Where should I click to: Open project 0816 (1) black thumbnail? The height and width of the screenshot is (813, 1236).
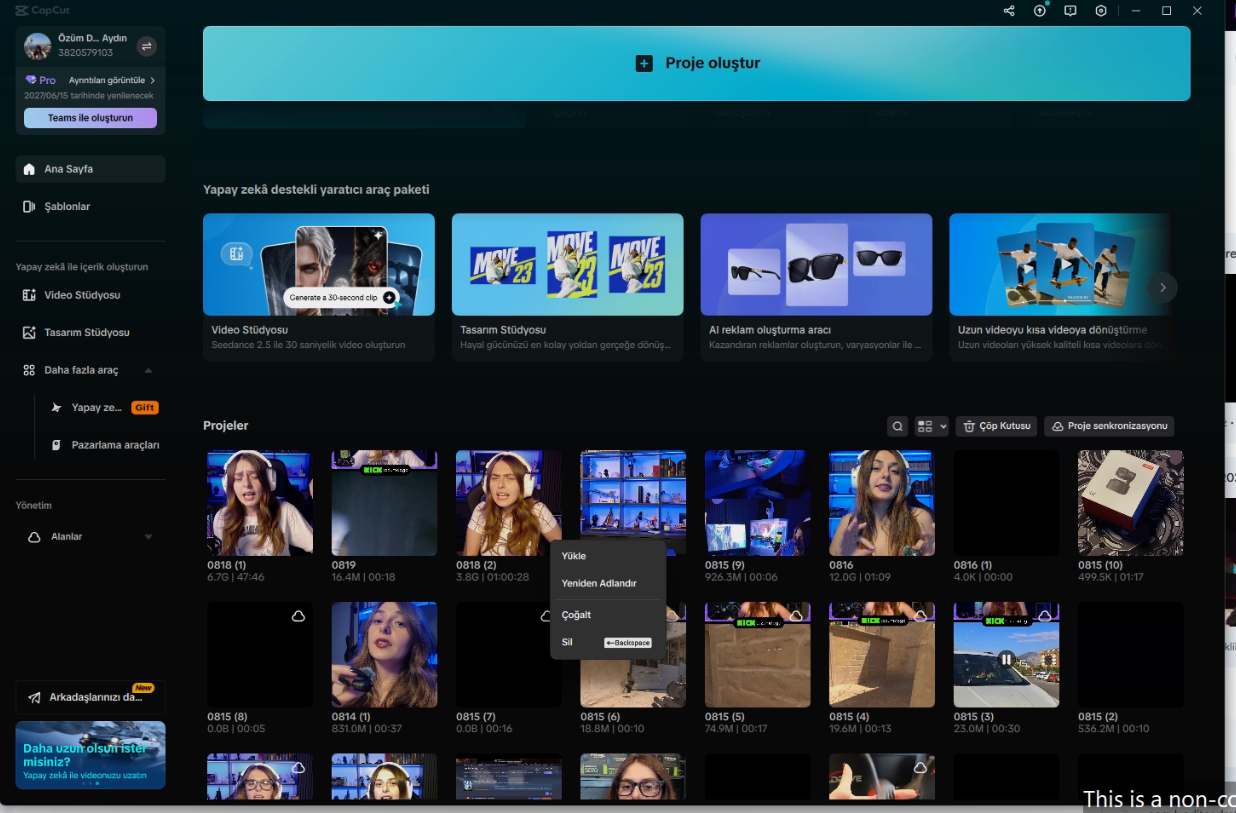tap(1006, 503)
